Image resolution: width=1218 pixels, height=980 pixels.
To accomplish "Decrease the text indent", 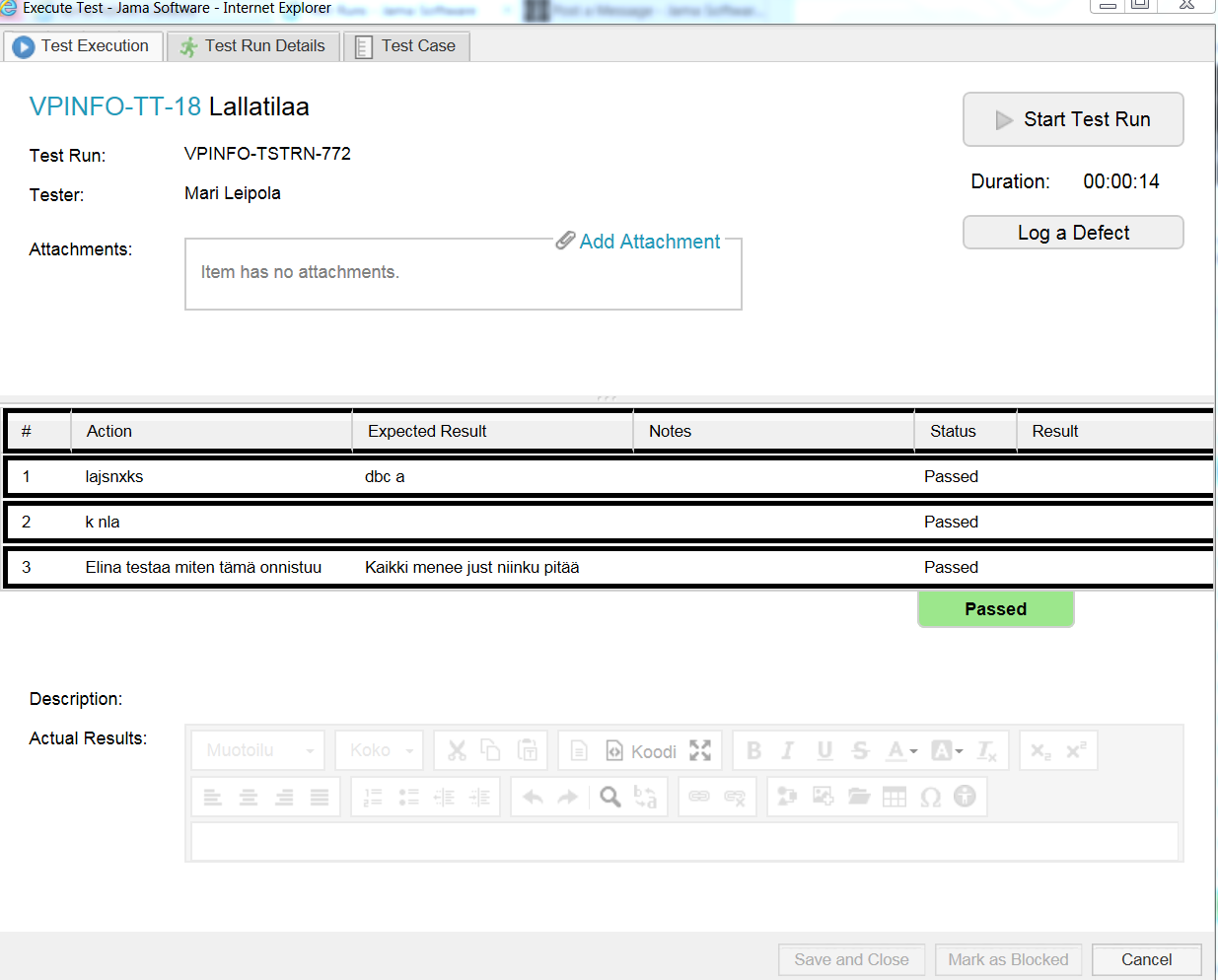I will point(445,797).
